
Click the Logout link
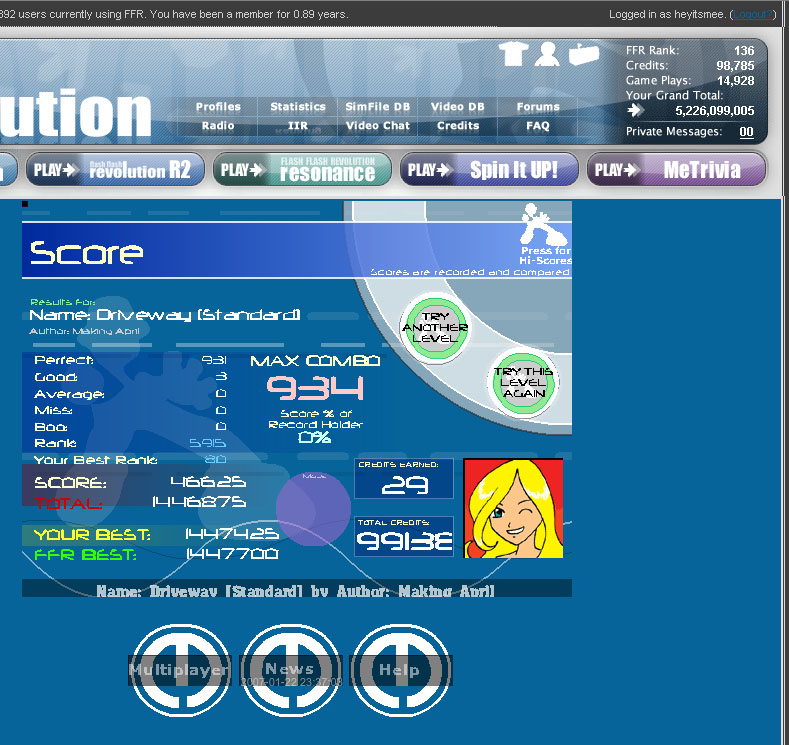752,14
